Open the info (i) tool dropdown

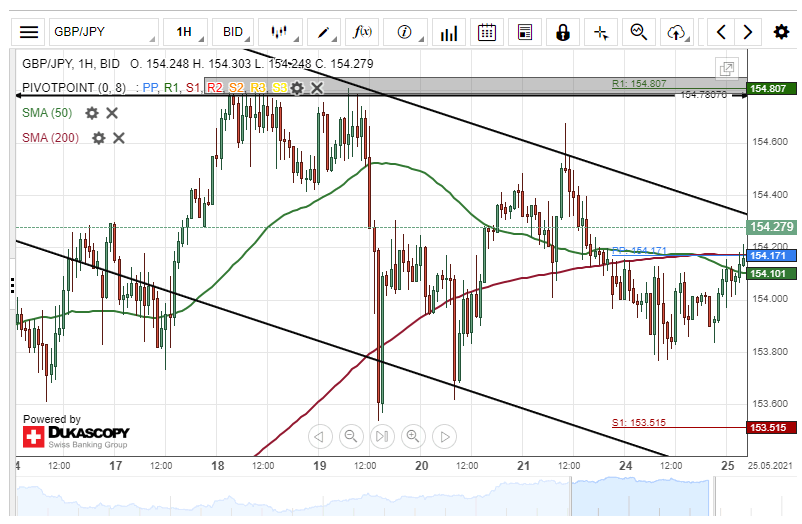point(405,32)
